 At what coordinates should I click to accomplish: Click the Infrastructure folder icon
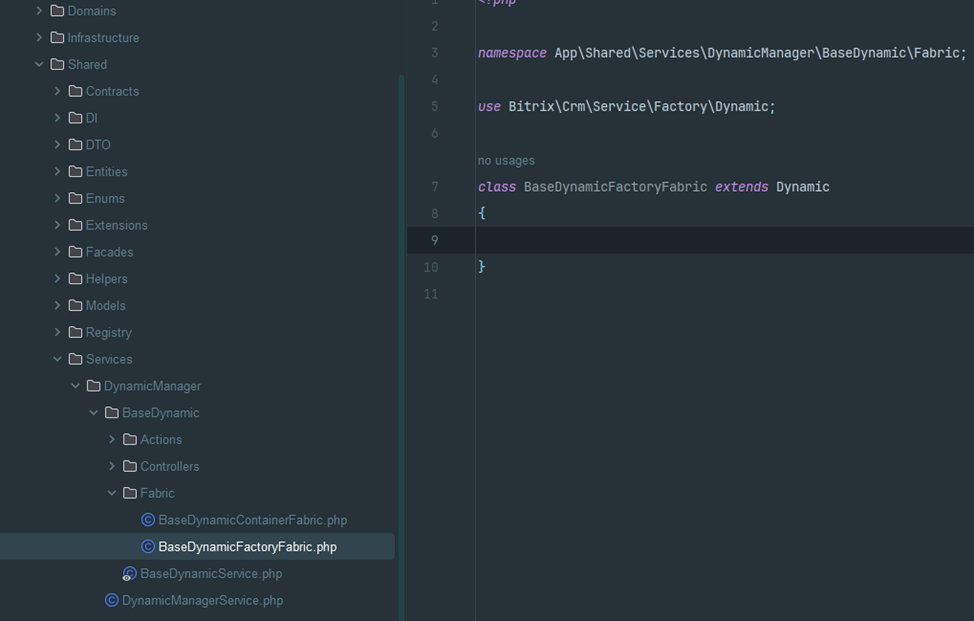[x=57, y=38]
